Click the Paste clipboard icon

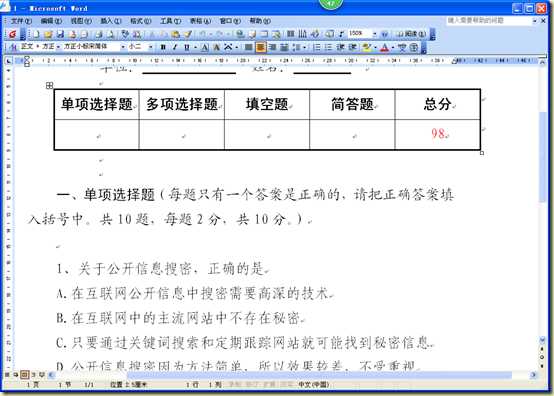point(175,34)
